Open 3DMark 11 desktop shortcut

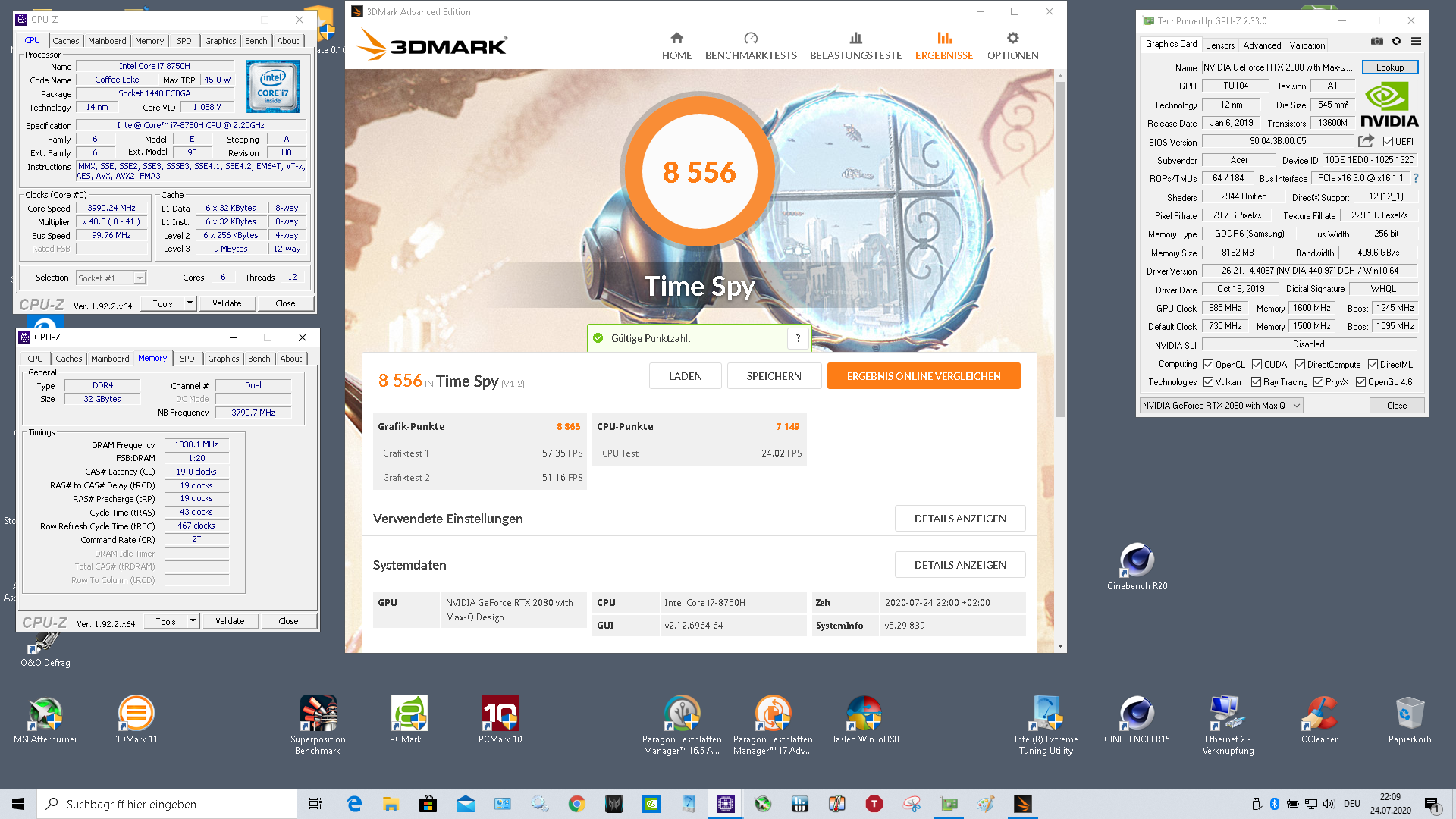[x=136, y=720]
